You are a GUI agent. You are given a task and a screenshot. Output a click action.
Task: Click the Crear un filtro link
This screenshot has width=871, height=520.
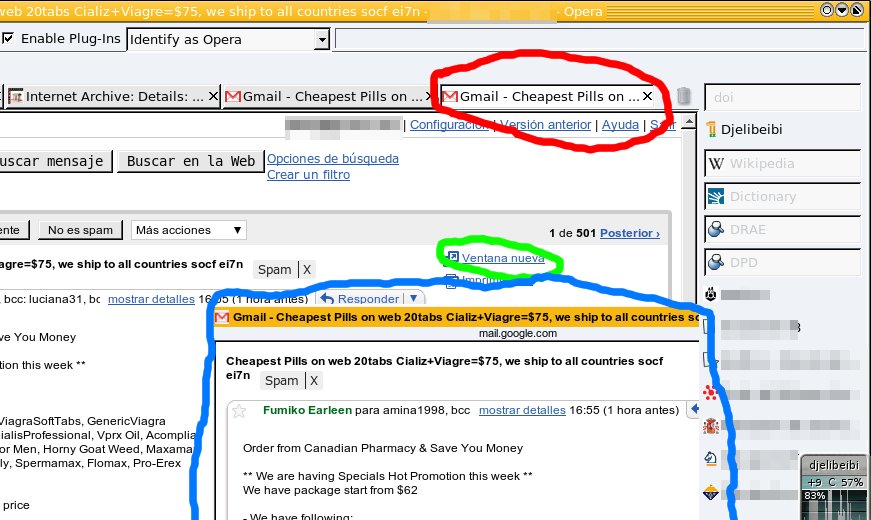308,175
